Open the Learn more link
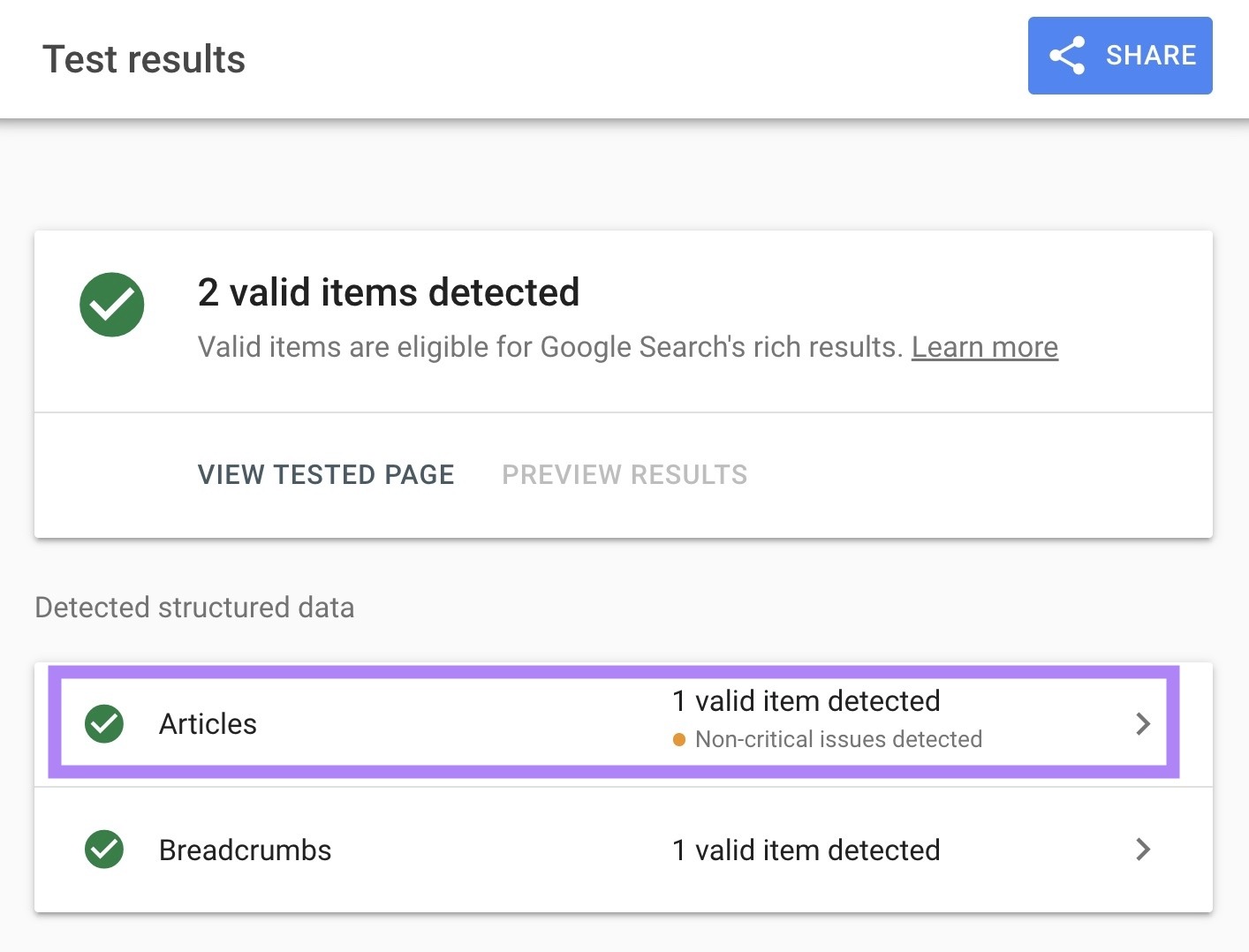The image size is (1249, 952). [x=984, y=347]
